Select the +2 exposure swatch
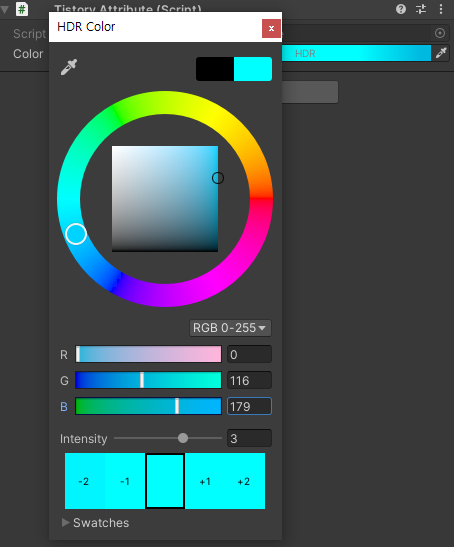 click(245, 481)
